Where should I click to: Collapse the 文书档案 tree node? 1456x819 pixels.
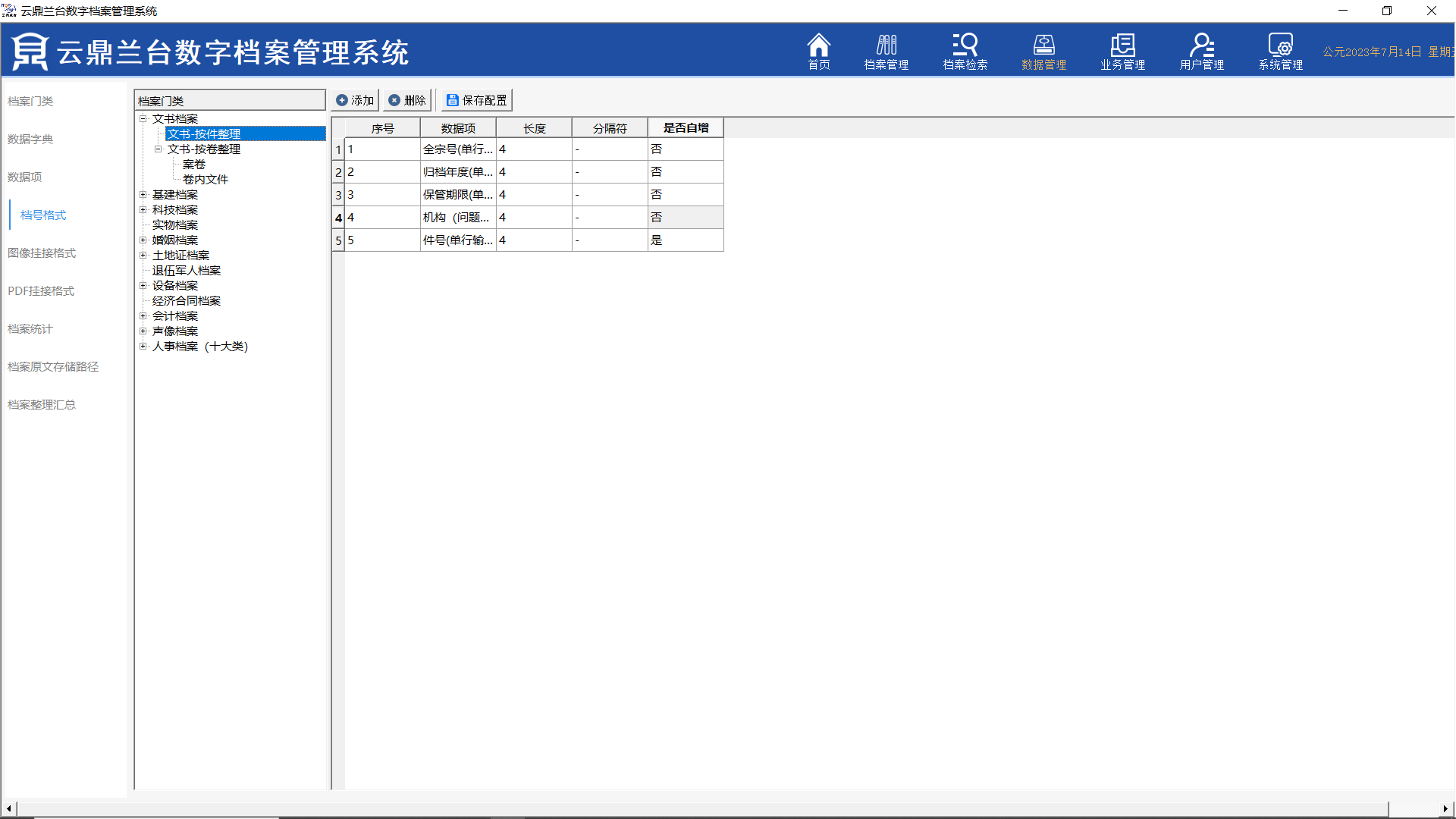click(x=143, y=118)
